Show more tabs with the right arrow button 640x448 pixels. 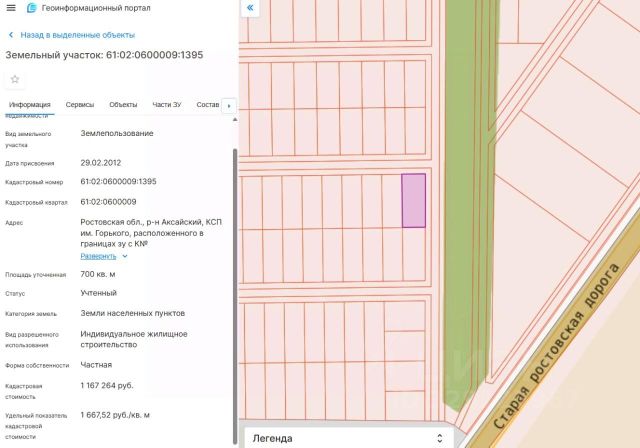click(229, 106)
